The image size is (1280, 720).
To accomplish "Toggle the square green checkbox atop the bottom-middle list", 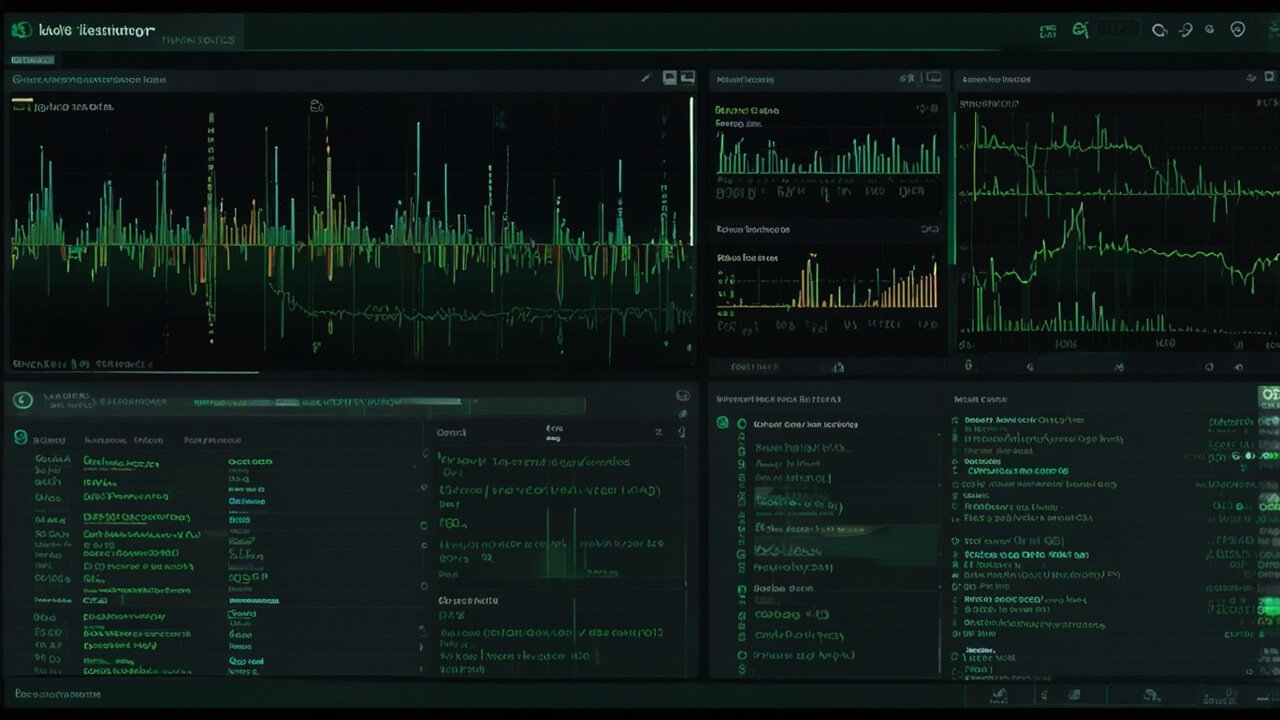I will [723, 423].
